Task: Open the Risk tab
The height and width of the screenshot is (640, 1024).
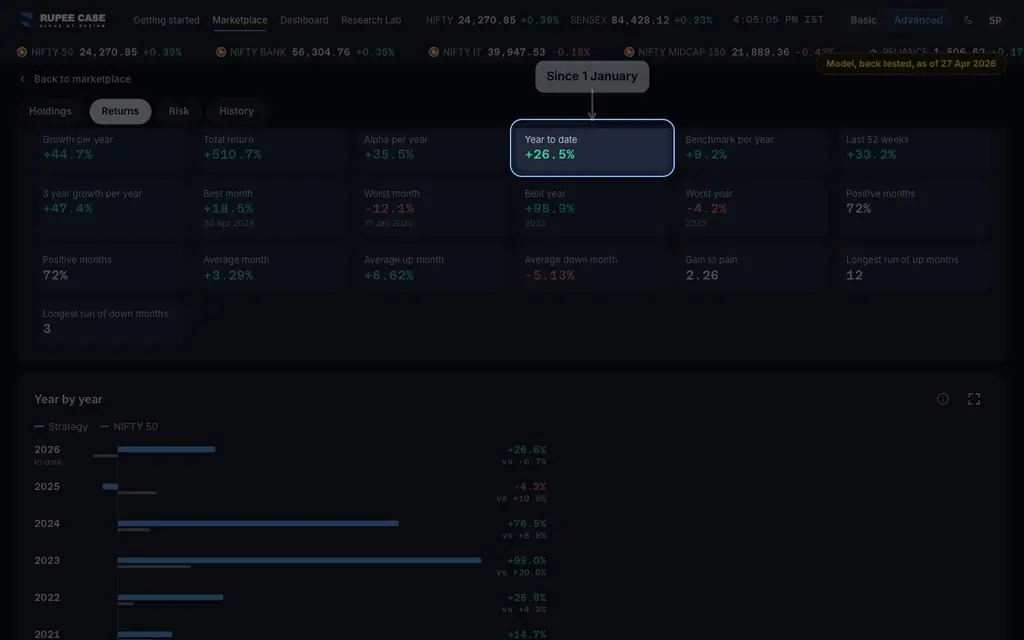Action: click(179, 111)
